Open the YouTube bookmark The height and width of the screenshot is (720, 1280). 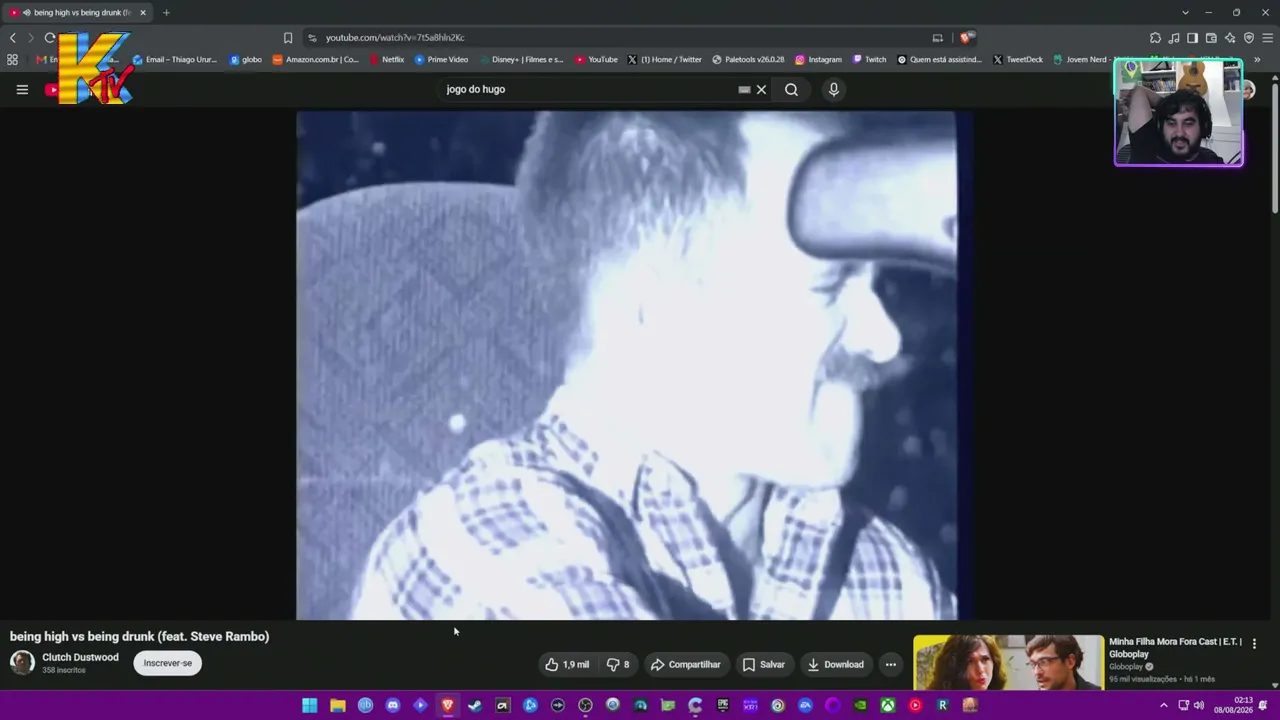click(x=596, y=60)
